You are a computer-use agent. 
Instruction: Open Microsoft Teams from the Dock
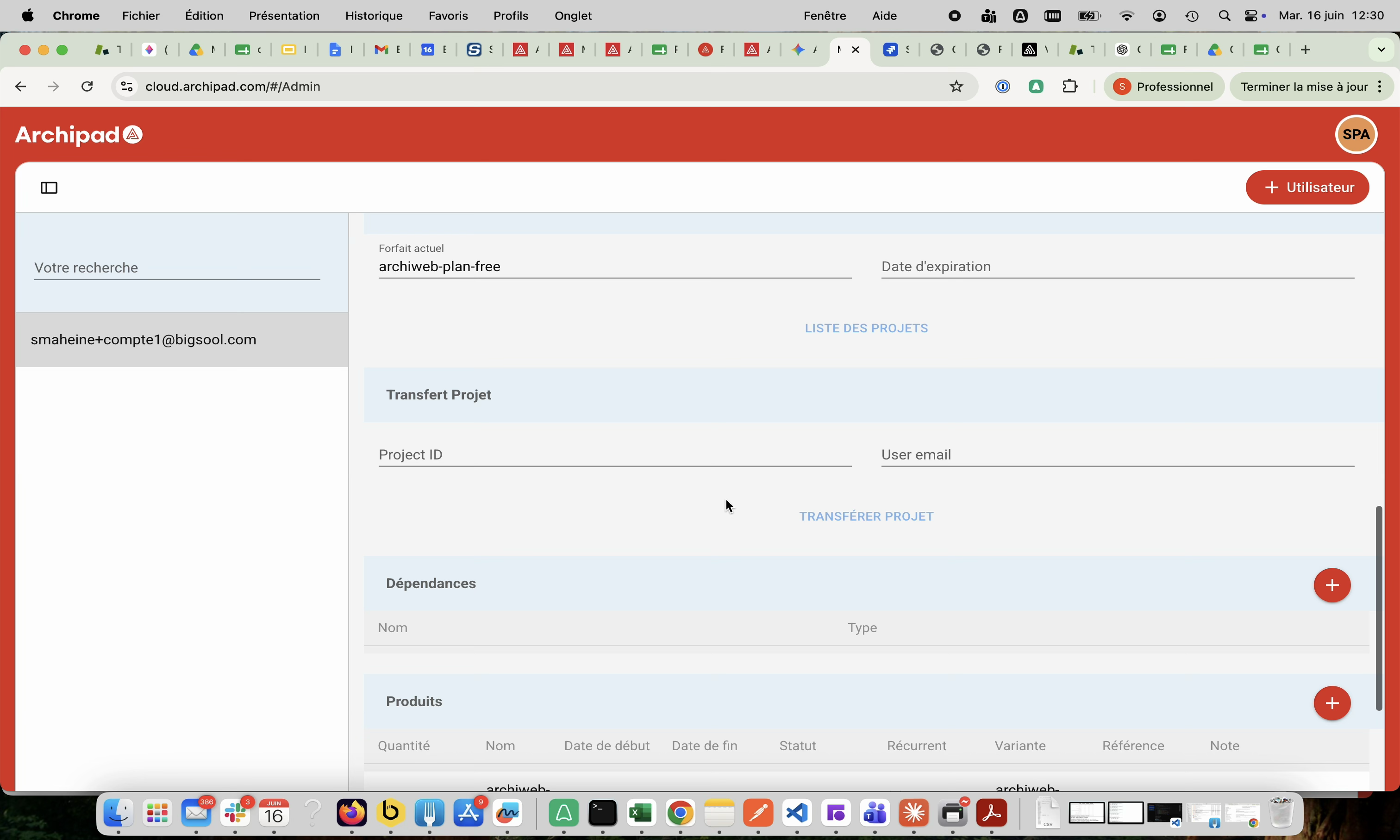(875, 814)
